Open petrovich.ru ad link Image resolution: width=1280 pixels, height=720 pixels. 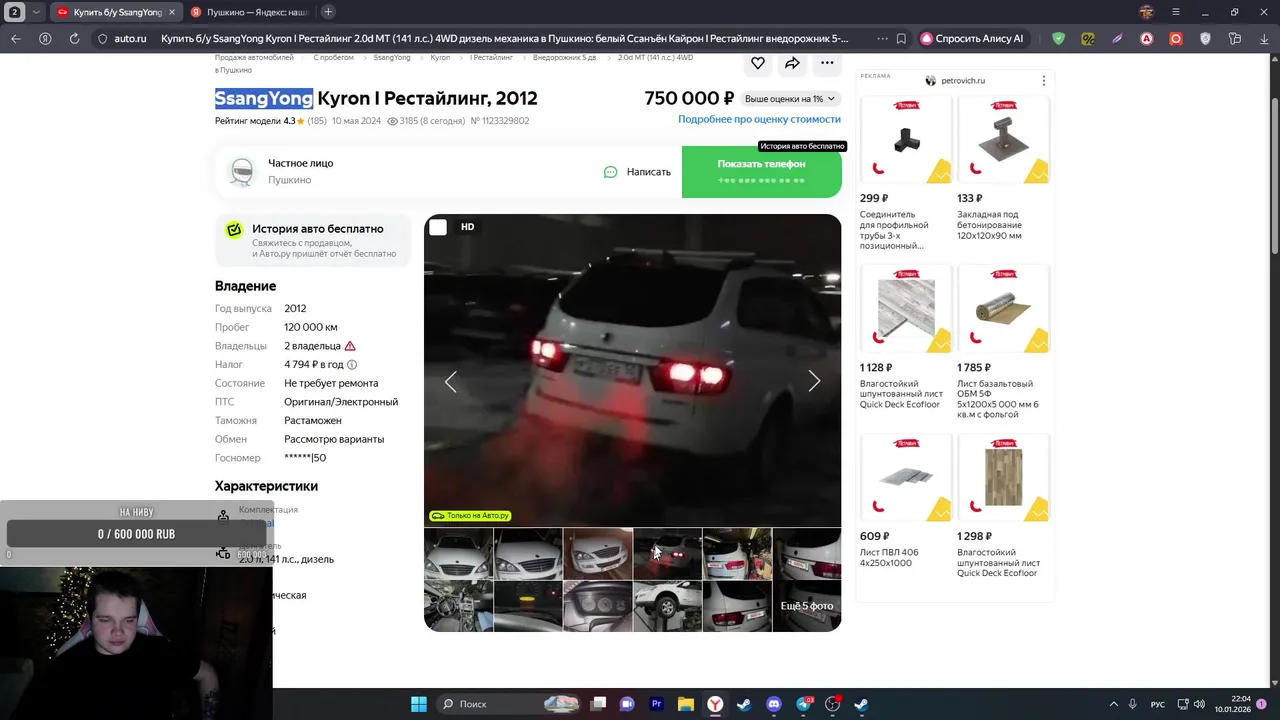[963, 81]
